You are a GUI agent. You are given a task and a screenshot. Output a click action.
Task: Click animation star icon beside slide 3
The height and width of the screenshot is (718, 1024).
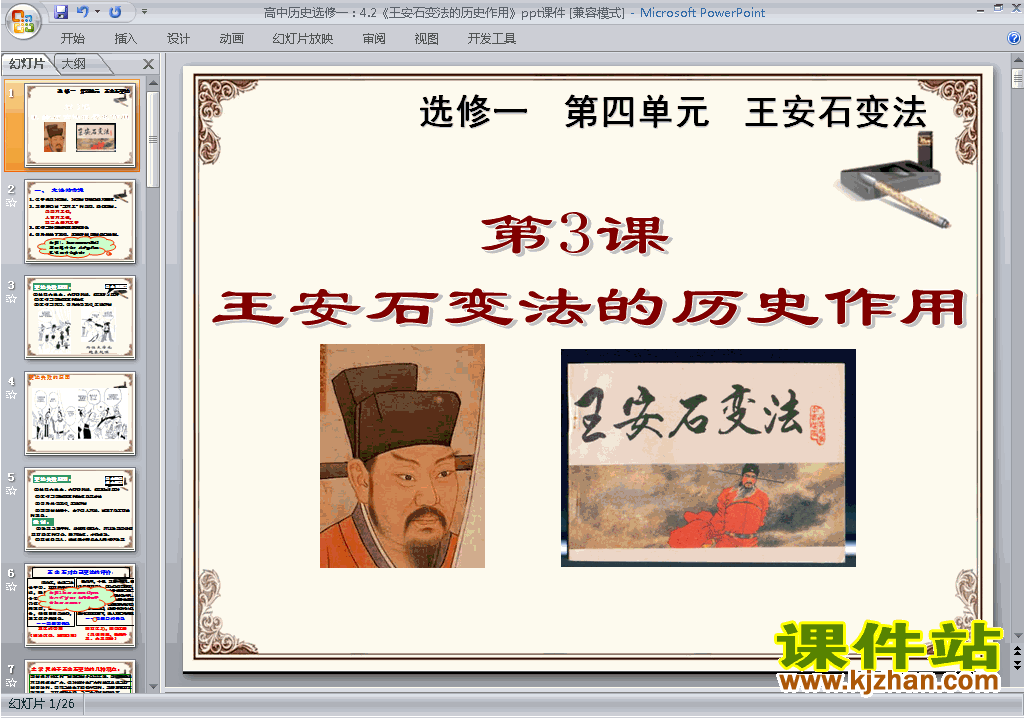point(11,299)
